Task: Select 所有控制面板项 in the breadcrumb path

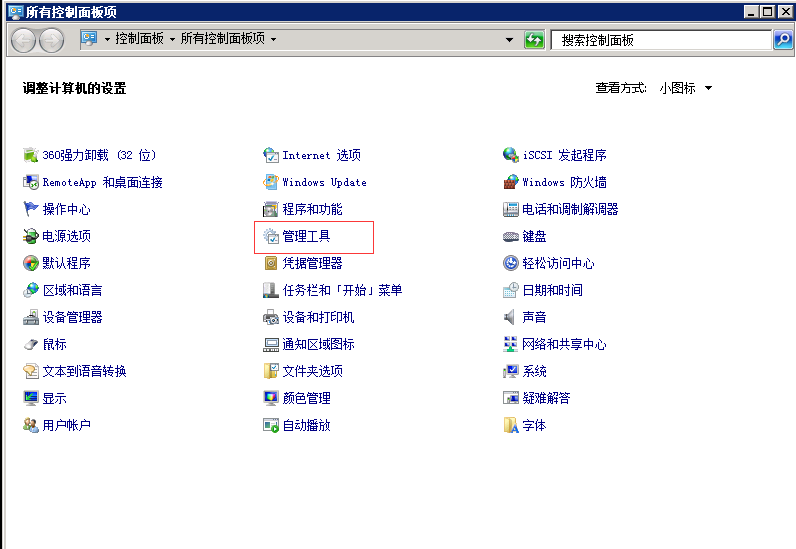Action: pos(223,39)
